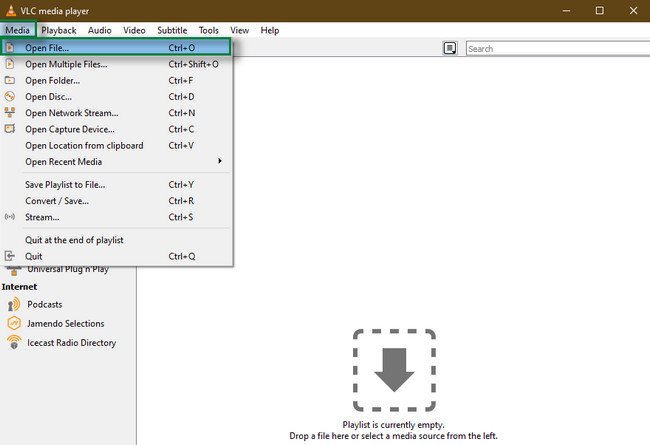
Task: Focus the playlist Search field
Action: click(x=558, y=49)
